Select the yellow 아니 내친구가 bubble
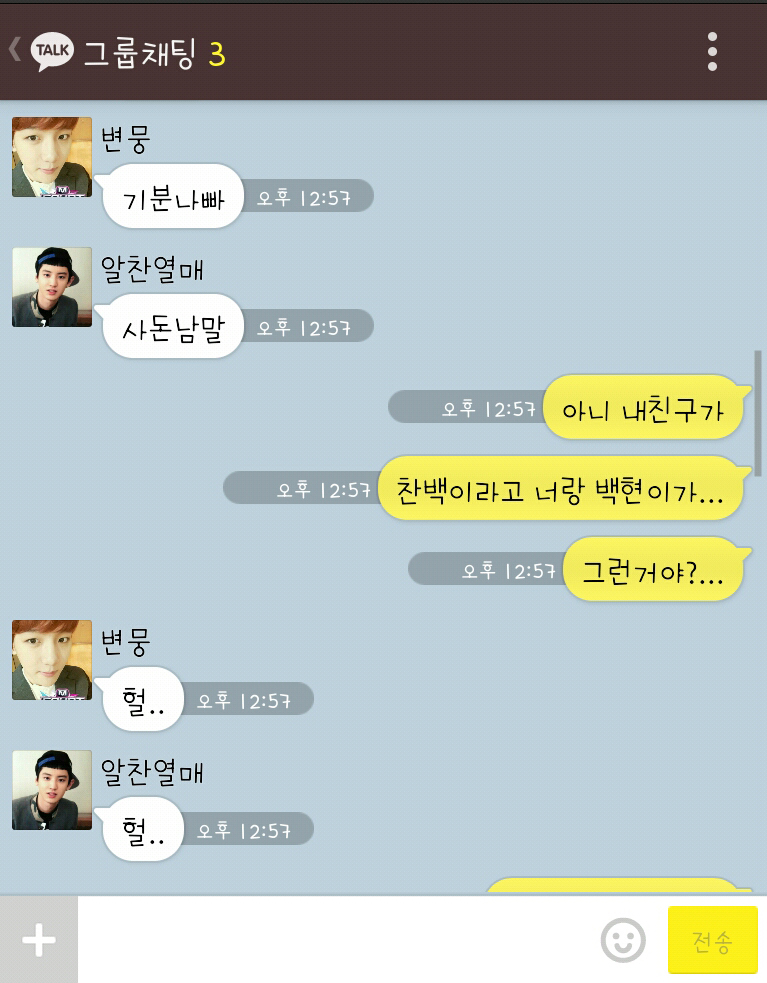Image resolution: width=767 pixels, height=983 pixels. [644, 407]
